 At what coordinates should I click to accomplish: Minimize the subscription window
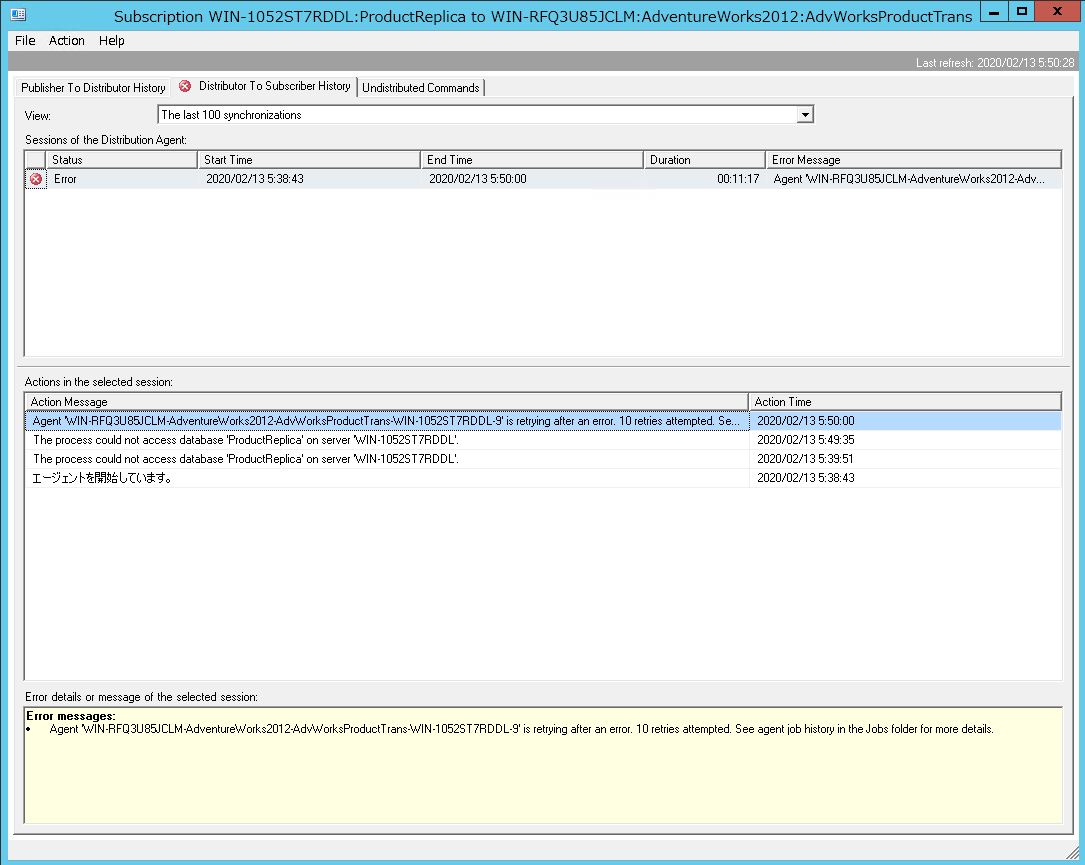point(994,12)
